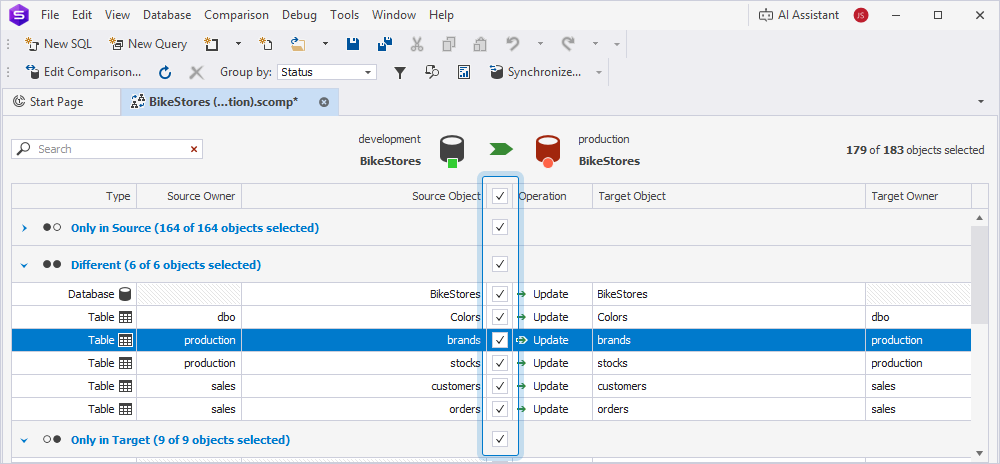Click the development source database icon
1000x464 pixels.
452,152
